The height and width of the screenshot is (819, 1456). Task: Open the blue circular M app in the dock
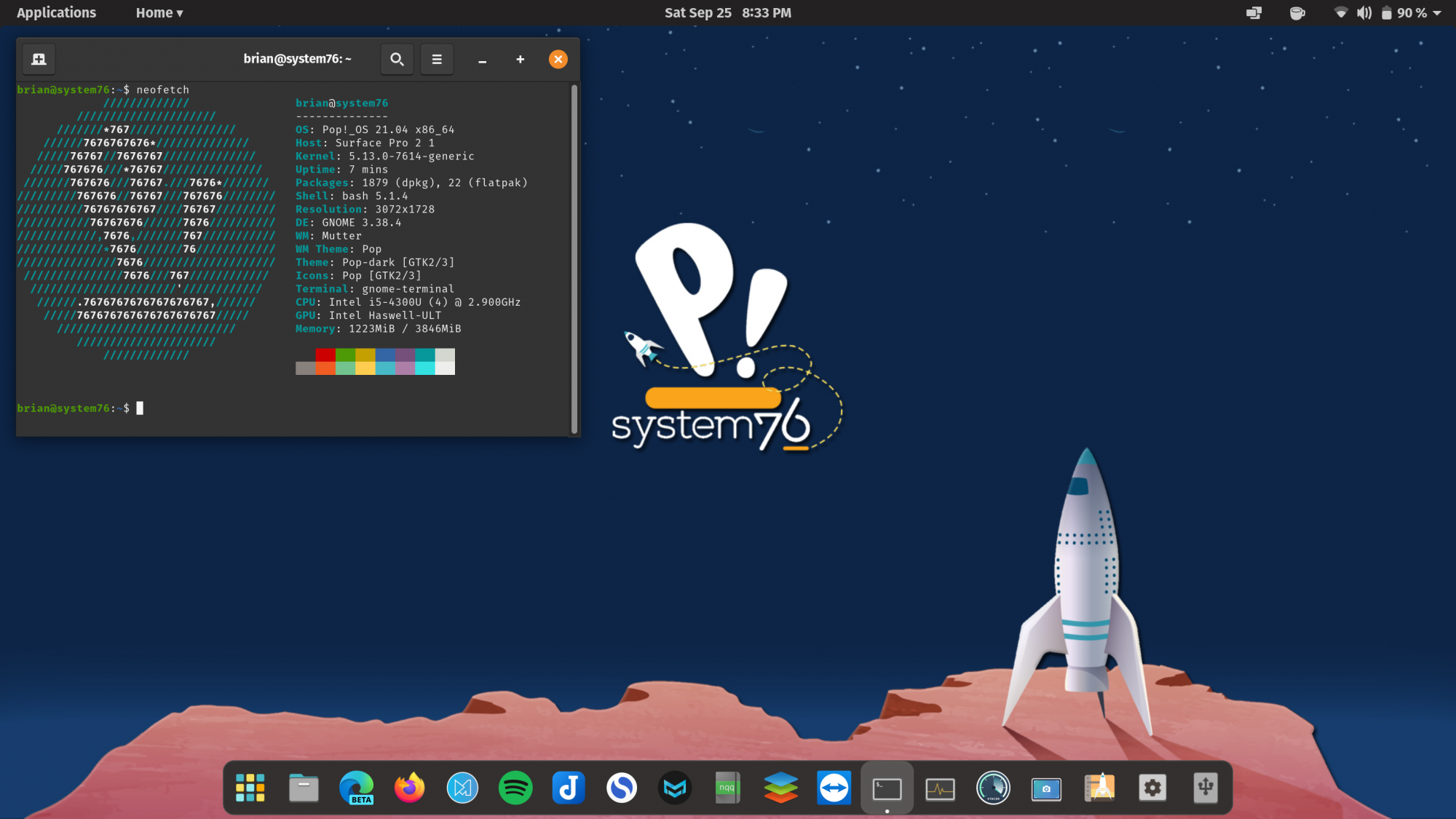click(462, 788)
